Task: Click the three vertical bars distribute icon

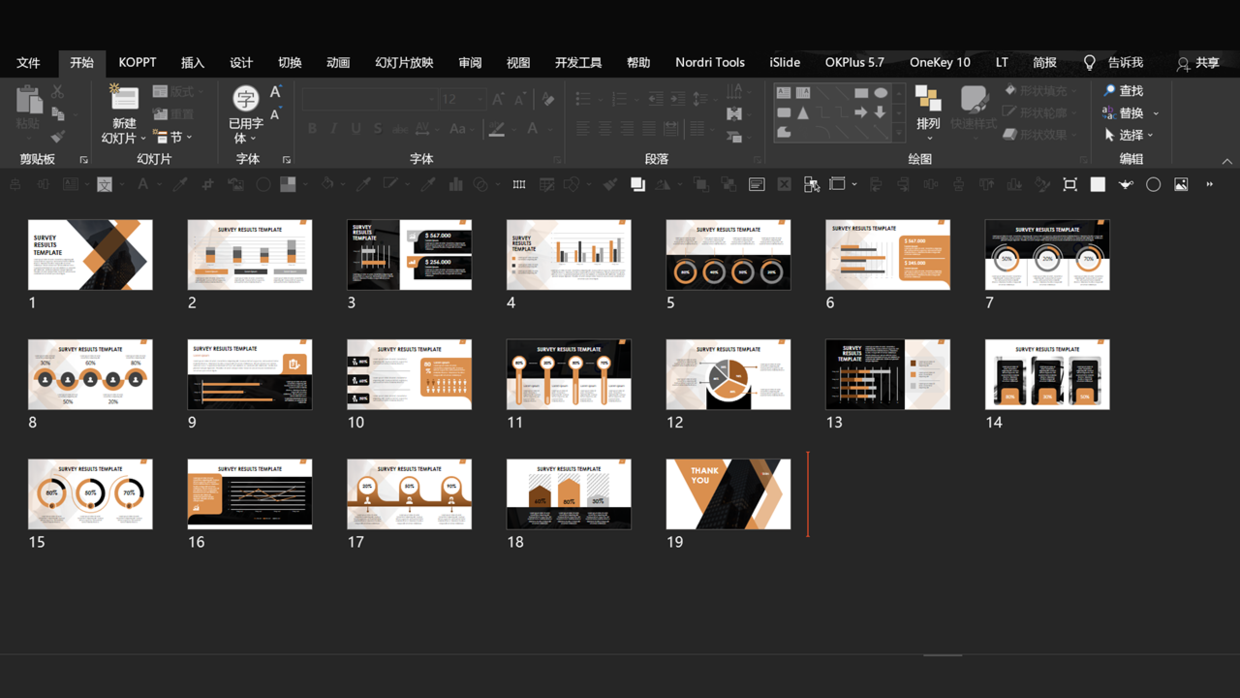Action: pyautogui.click(x=519, y=185)
